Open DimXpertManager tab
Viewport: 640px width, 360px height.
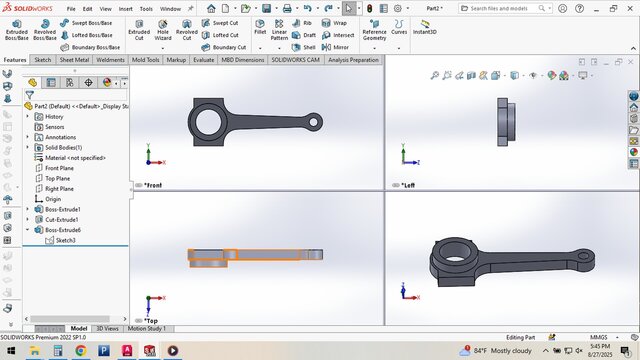click(88, 83)
